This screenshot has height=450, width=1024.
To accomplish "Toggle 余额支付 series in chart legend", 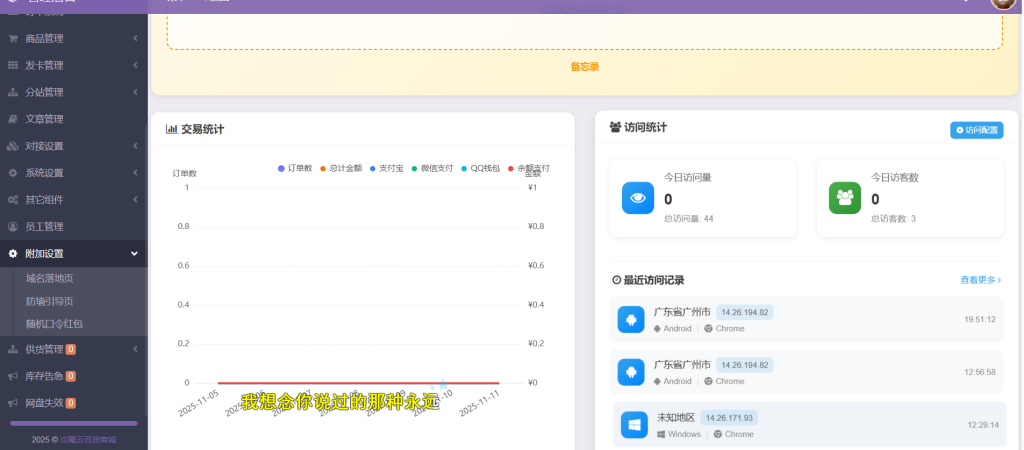I will (x=529, y=169).
